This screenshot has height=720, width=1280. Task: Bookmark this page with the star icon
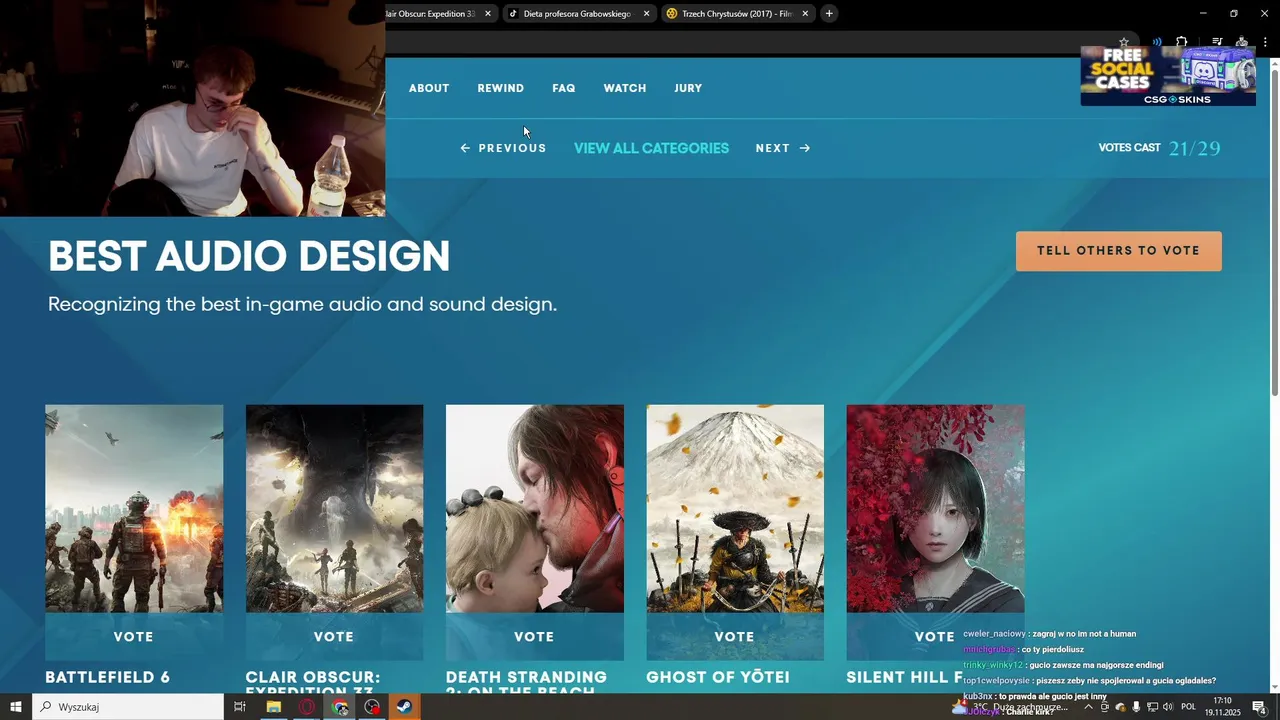click(x=1124, y=42)
